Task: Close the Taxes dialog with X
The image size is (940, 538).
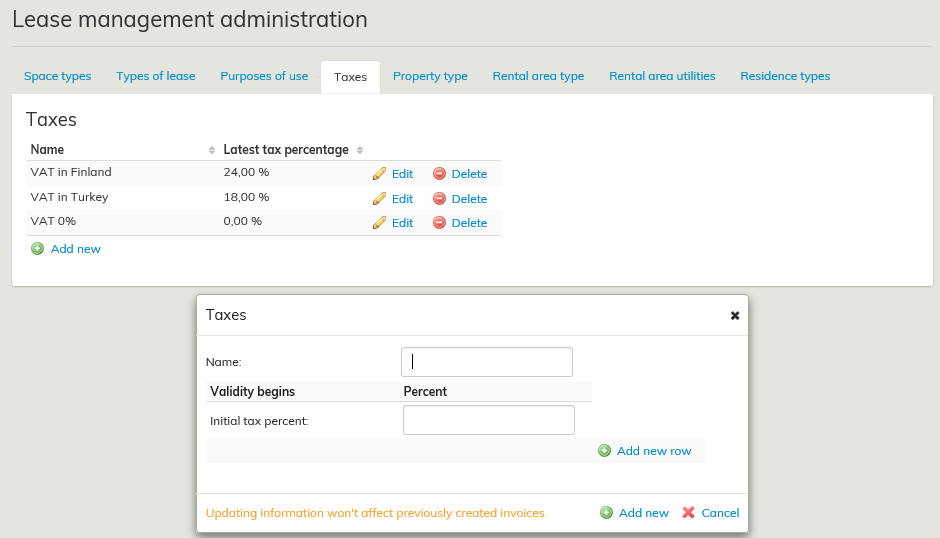Action: [735, 315]
